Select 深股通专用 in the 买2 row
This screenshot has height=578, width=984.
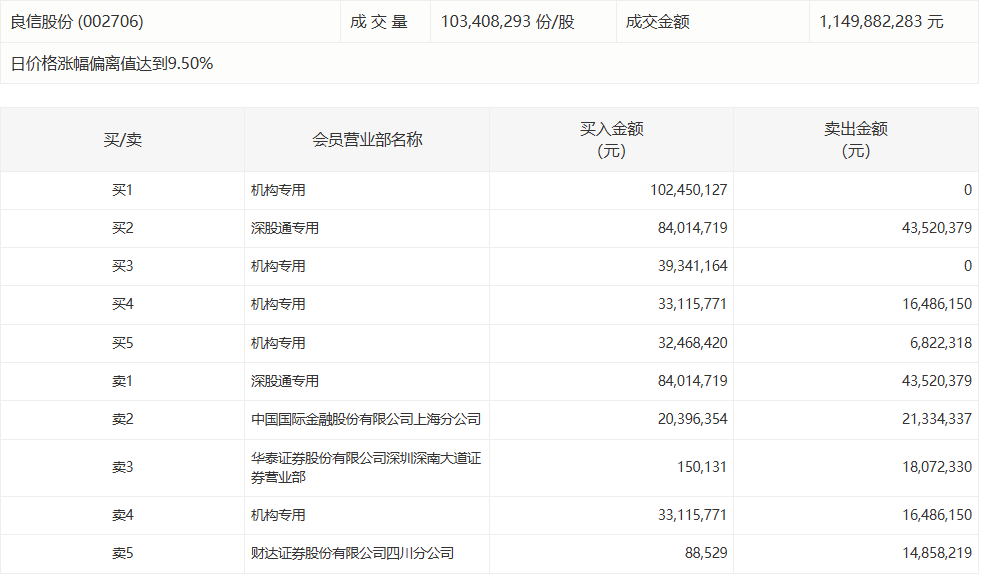click(x=285, y=228)
